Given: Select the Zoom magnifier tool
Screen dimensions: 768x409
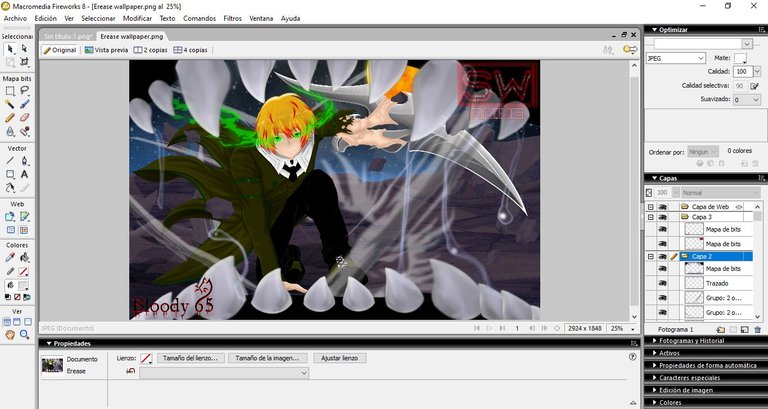Looking at the screenshot, I should (x=24, y=335).
